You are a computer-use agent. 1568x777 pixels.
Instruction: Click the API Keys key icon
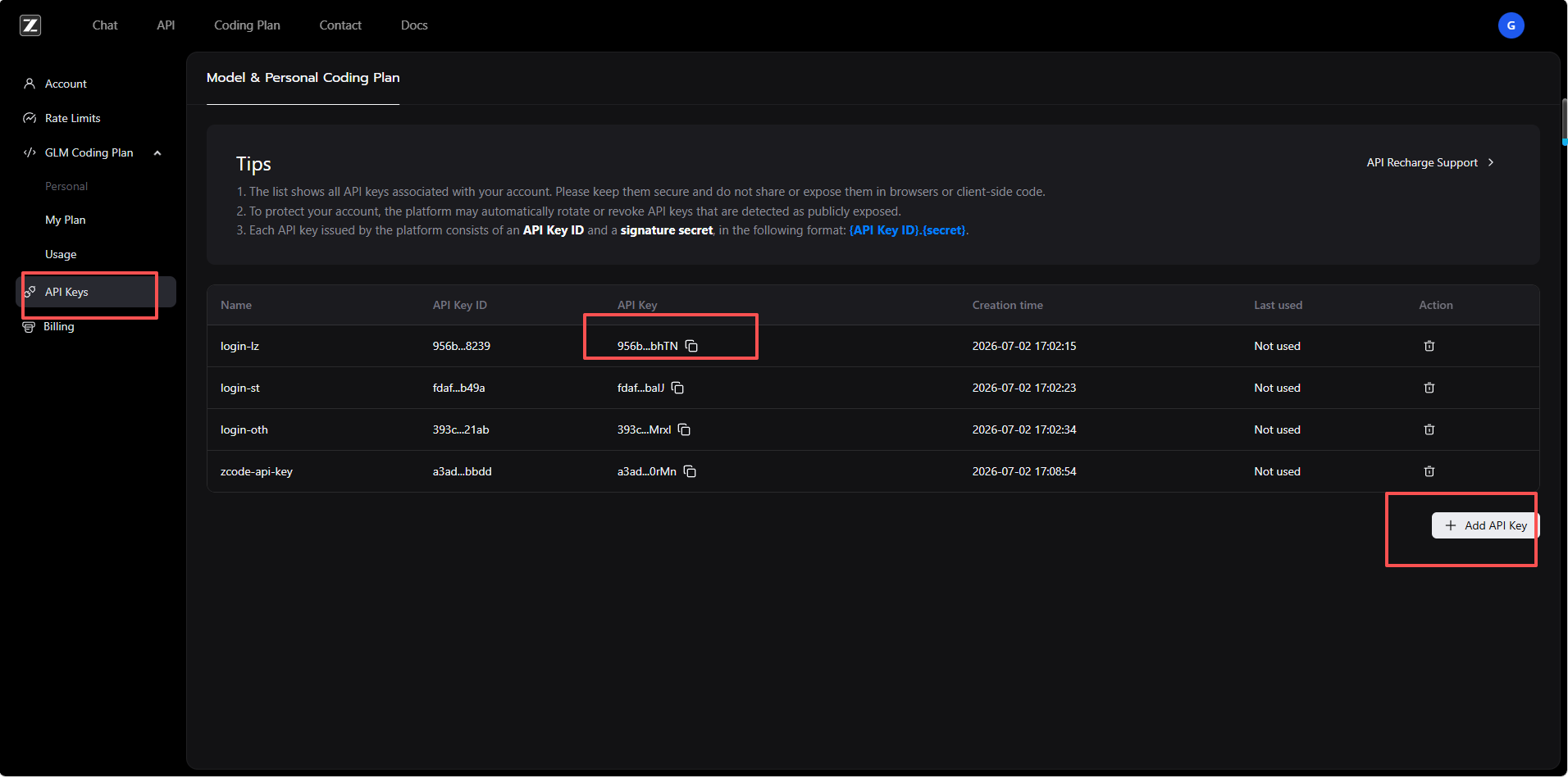(x=30, y=292)
